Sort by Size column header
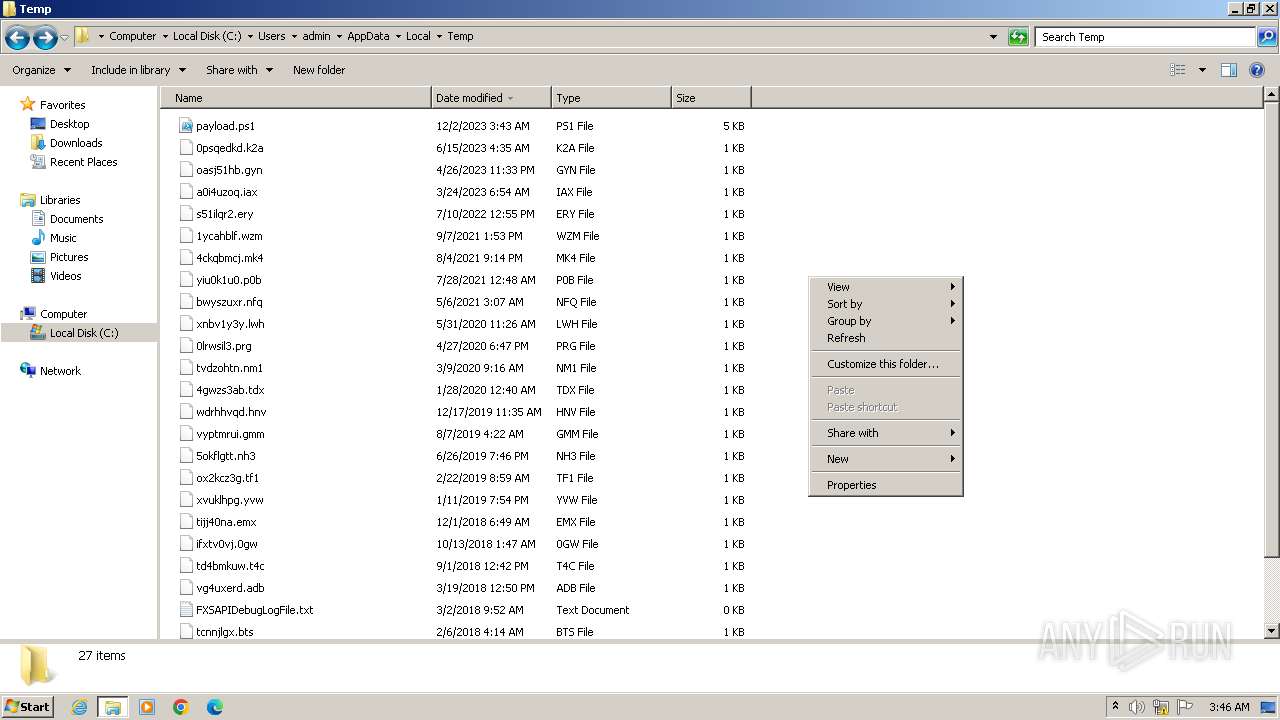The width and height of the screenshot is (1280, 720). pyautogui.click(x=711, y=98)
